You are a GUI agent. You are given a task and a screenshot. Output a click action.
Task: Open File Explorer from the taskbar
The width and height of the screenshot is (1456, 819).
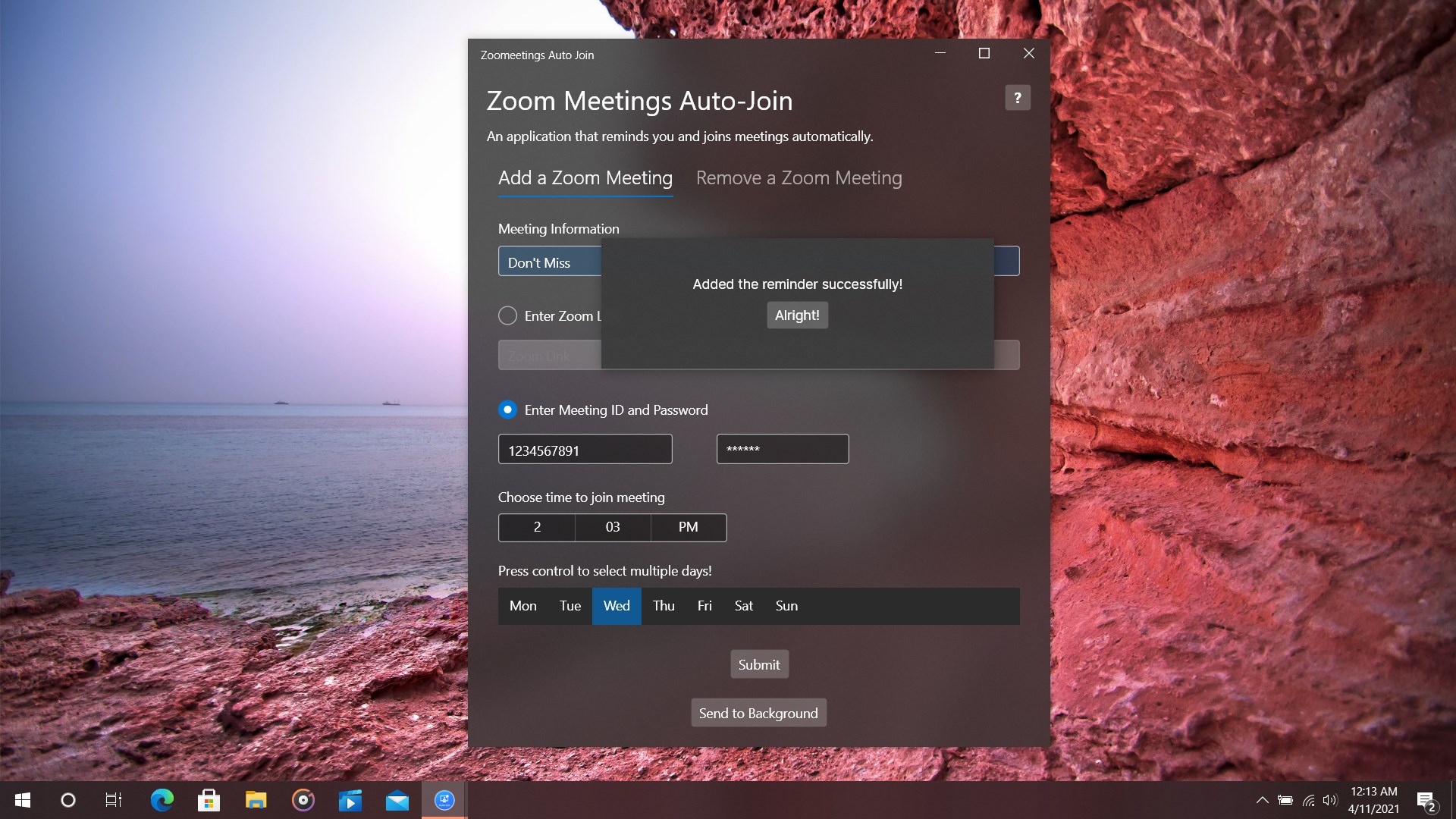(x=256, y=799)
